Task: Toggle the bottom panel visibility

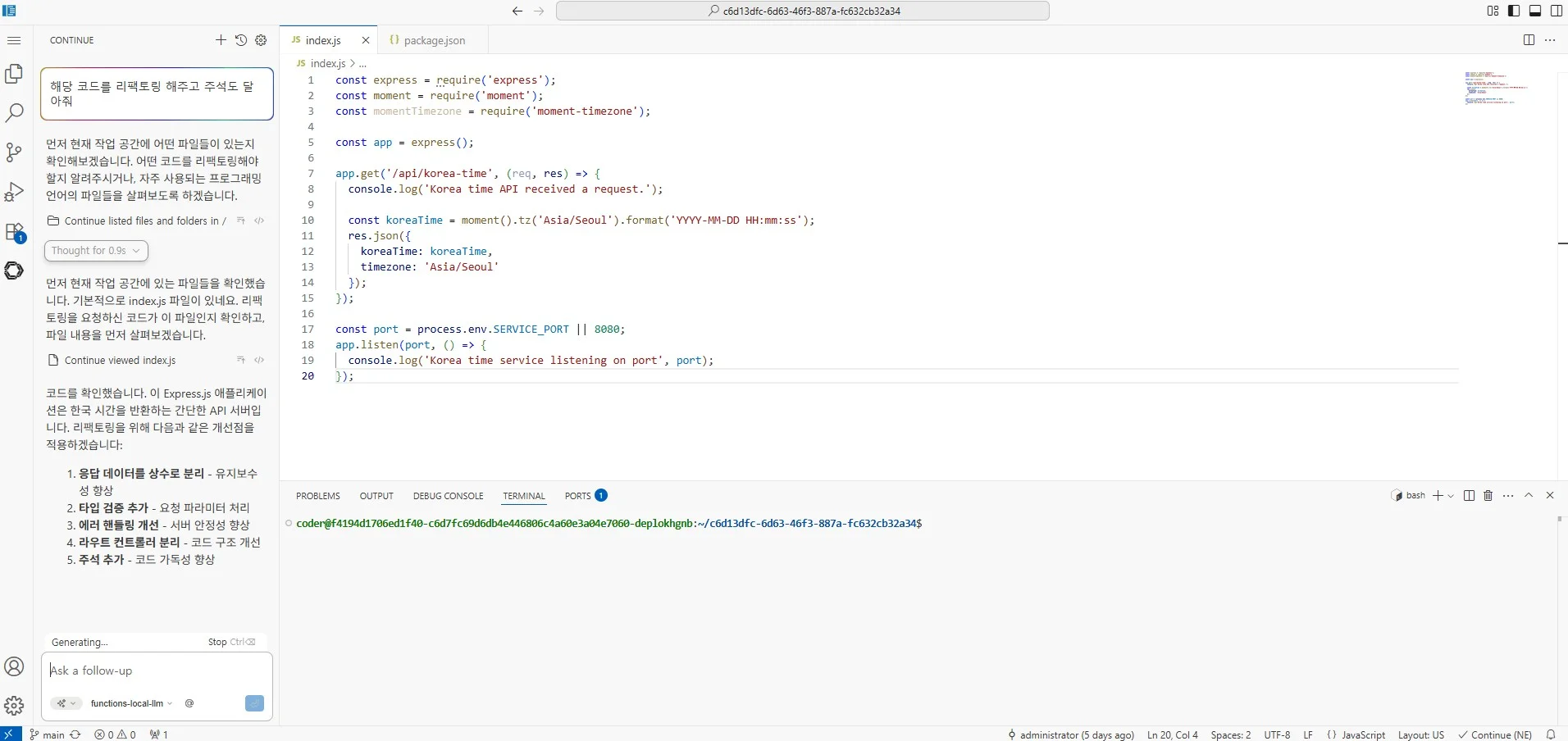Action: (1535, 11)
